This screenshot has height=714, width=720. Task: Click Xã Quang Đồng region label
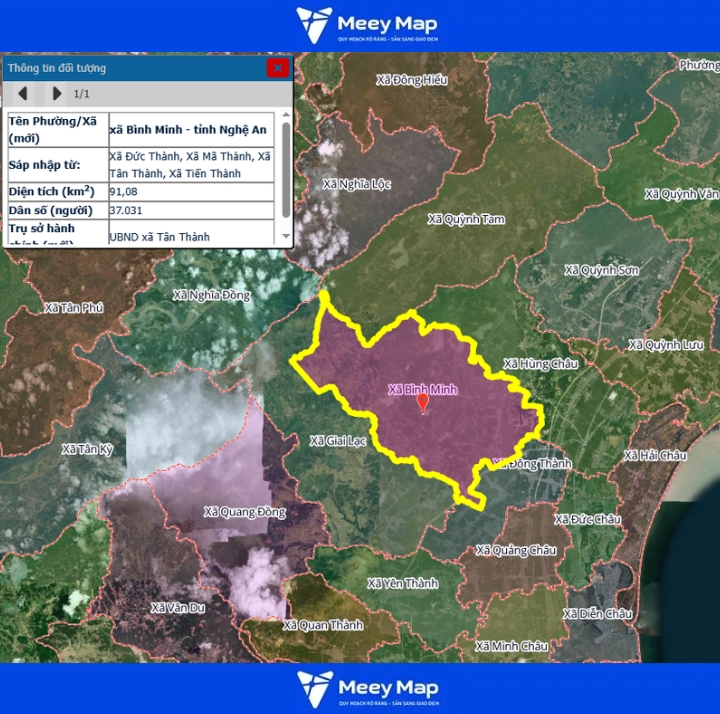pos(245,512)
